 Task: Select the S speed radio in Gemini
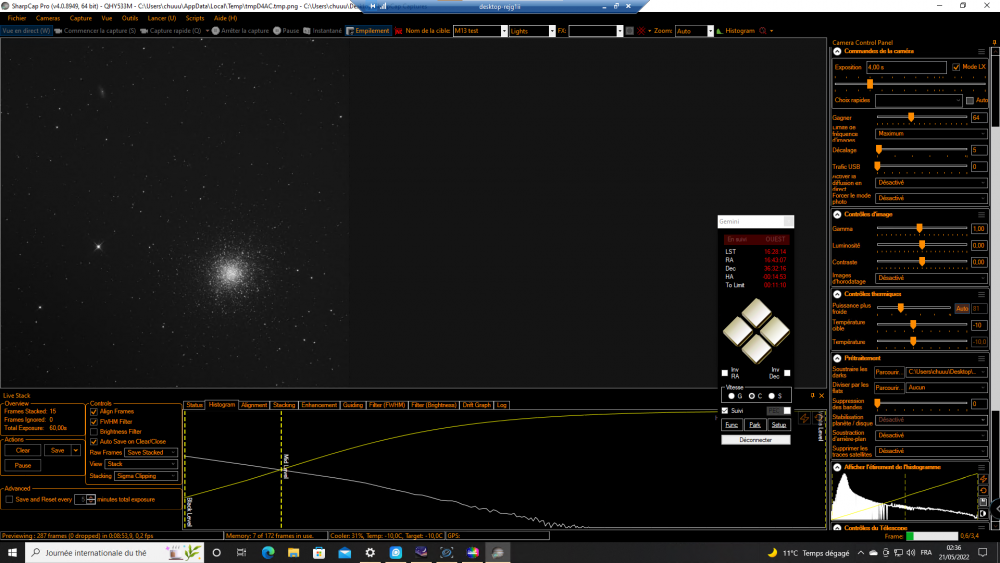772,396
